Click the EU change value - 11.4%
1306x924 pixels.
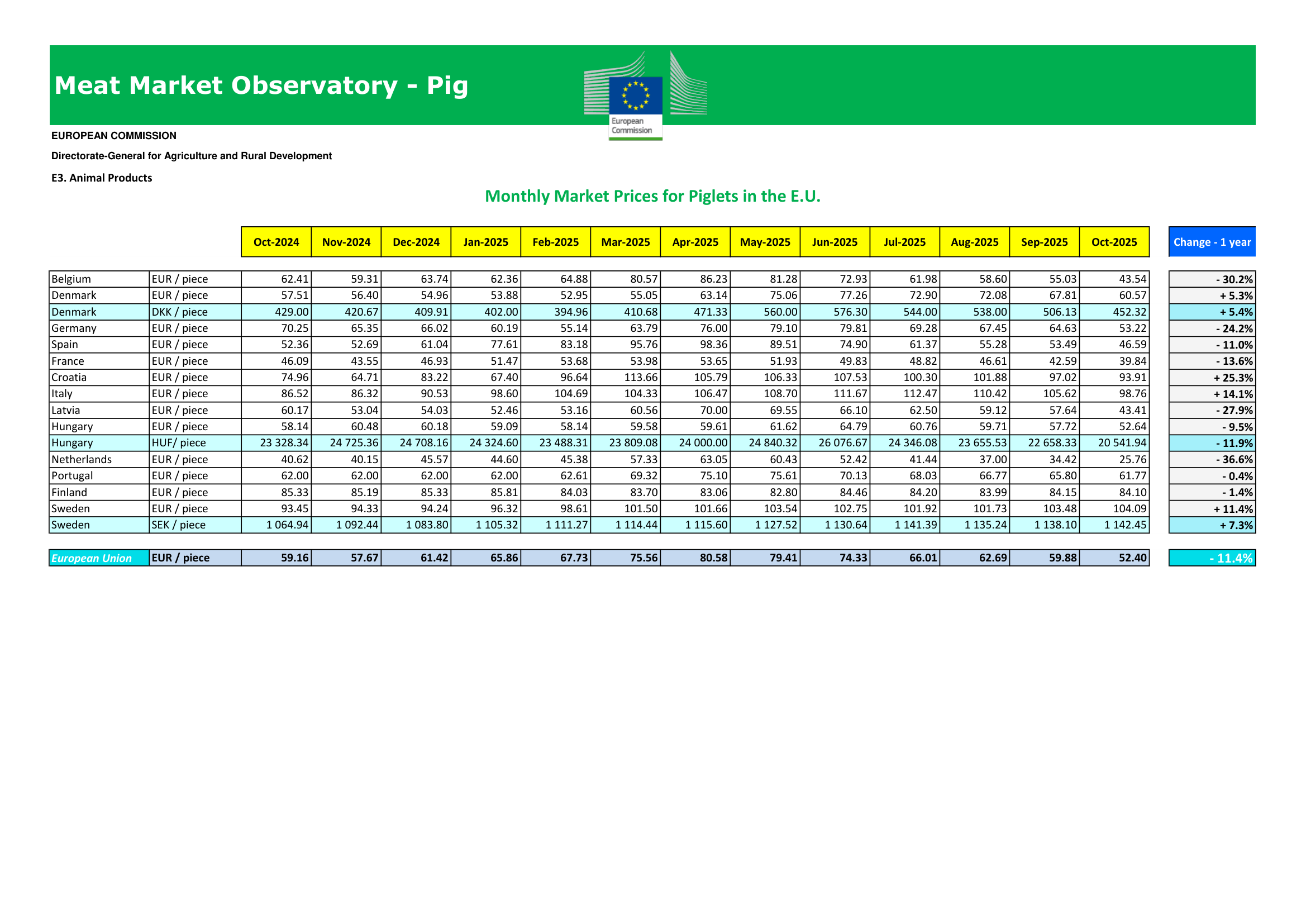1231,558
